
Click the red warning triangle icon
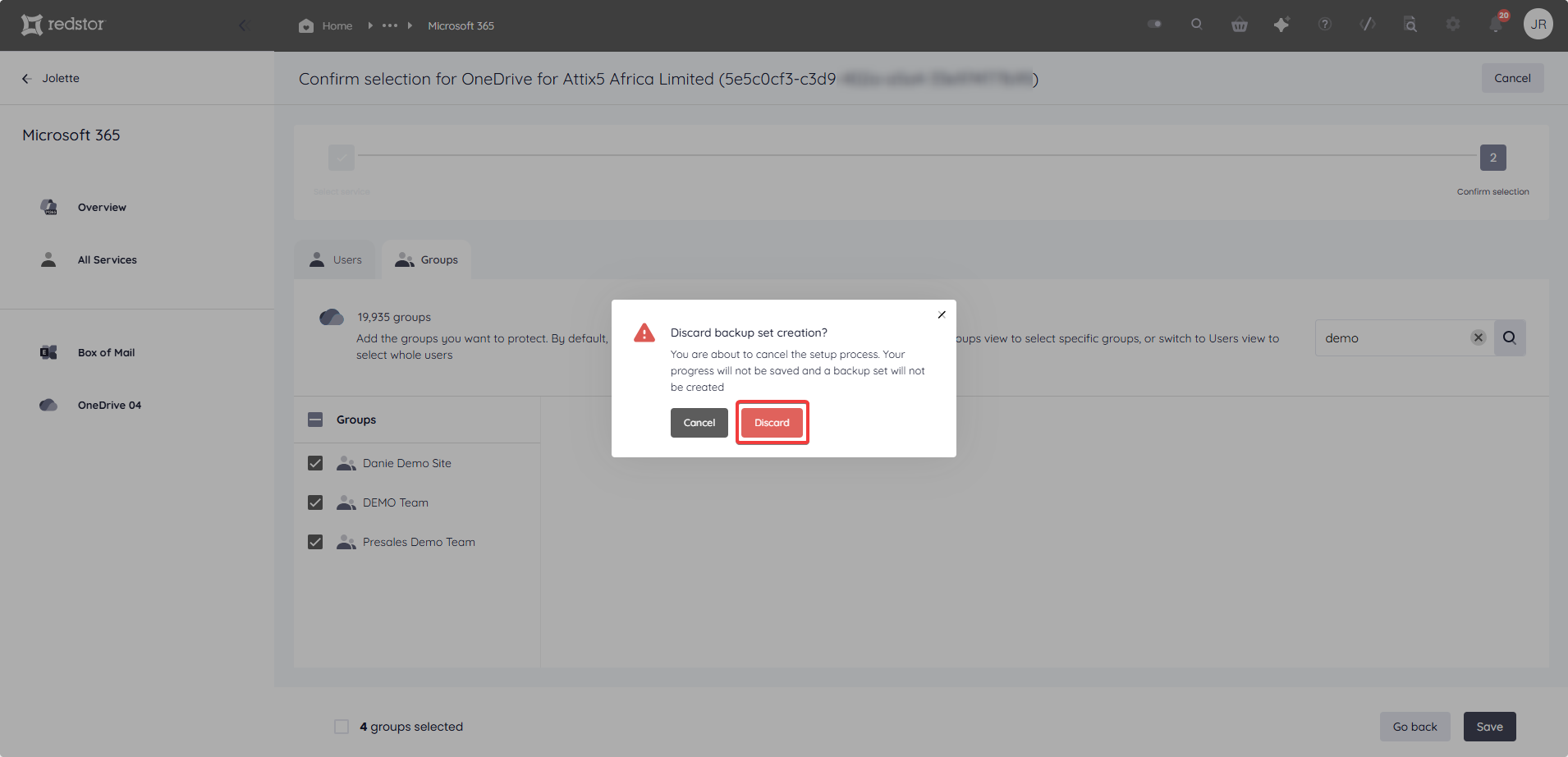coord(644,333)
